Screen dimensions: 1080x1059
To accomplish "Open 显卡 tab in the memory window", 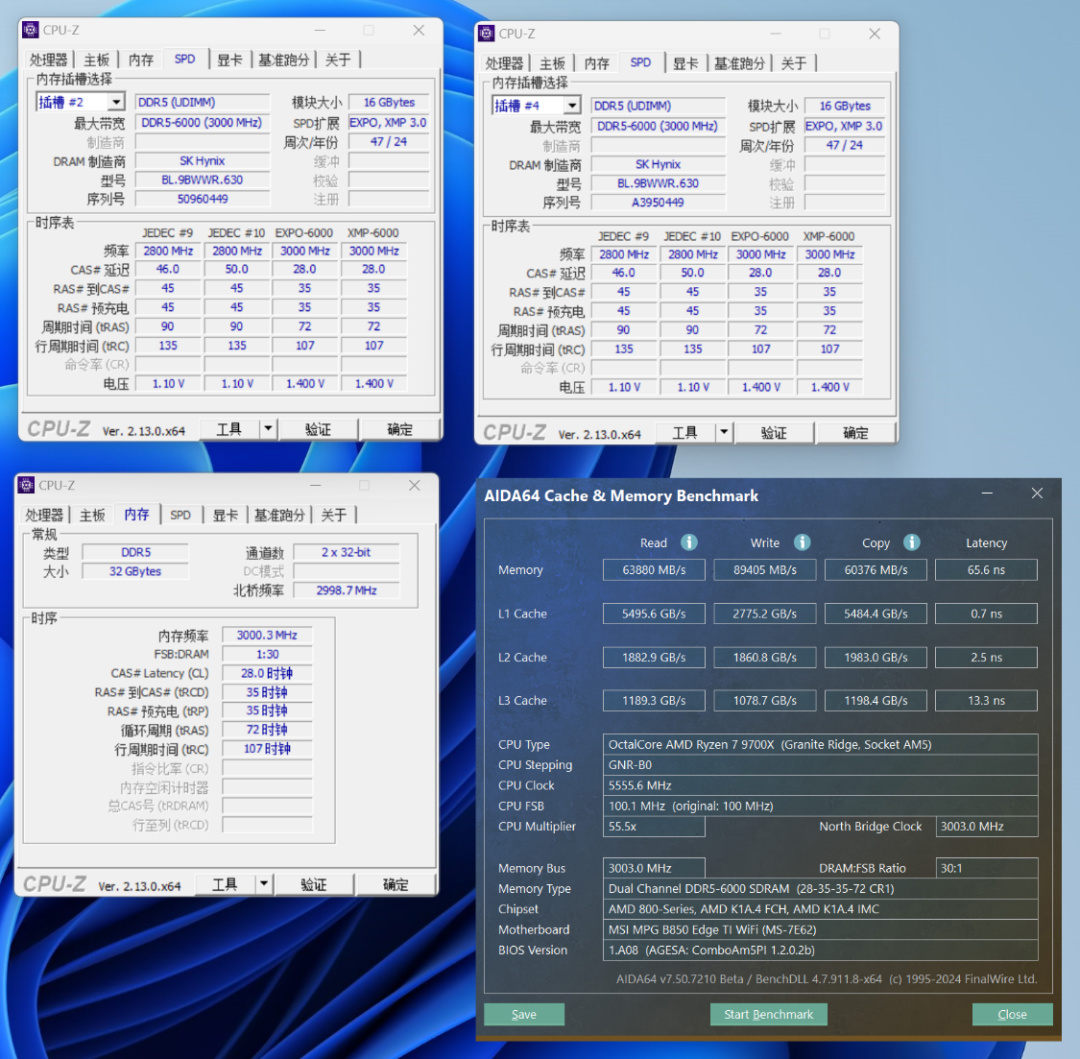I will [225, 514].
